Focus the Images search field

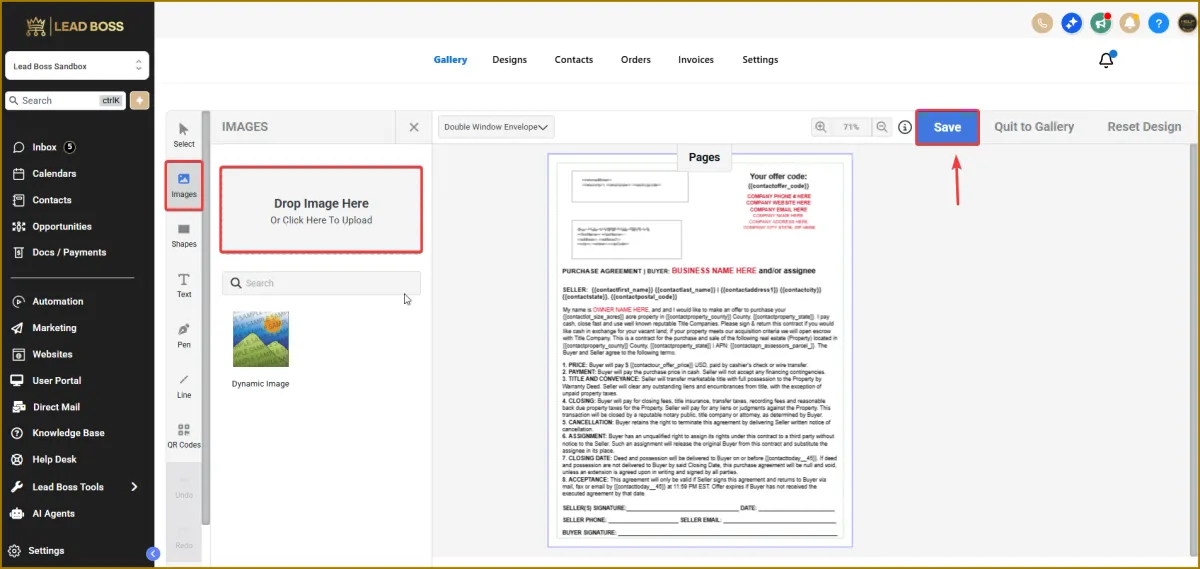tap(321, 283)
